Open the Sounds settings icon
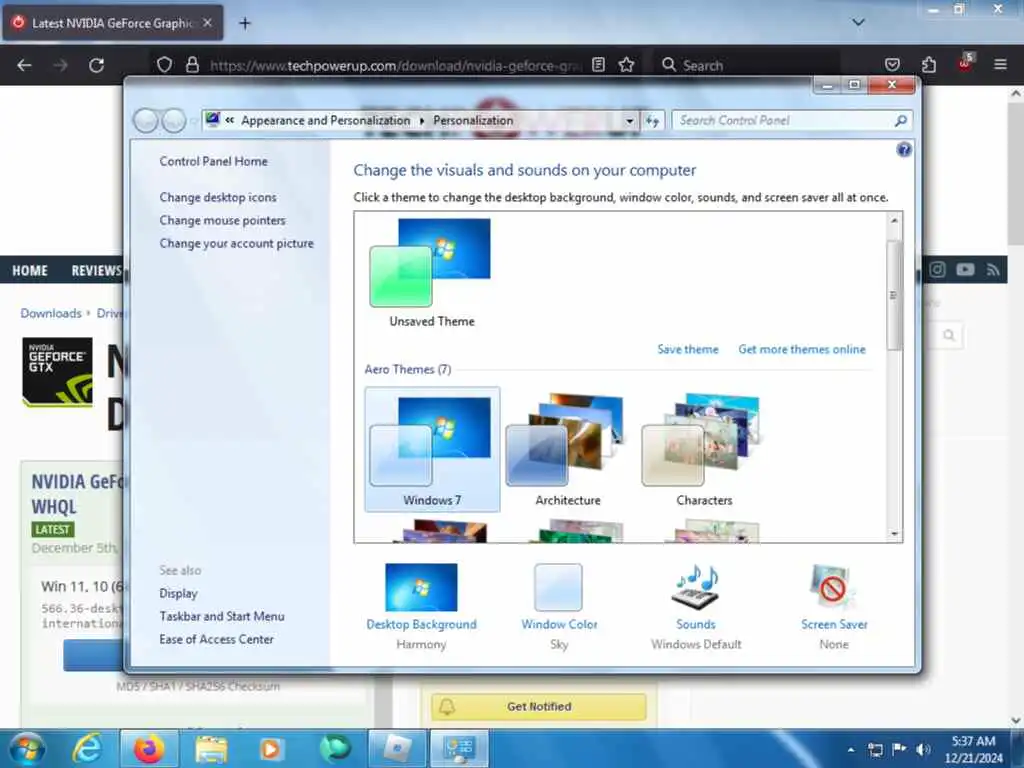Image resolution: width=1024 pixels, height=768 pixels. click(x=696, y=587)
